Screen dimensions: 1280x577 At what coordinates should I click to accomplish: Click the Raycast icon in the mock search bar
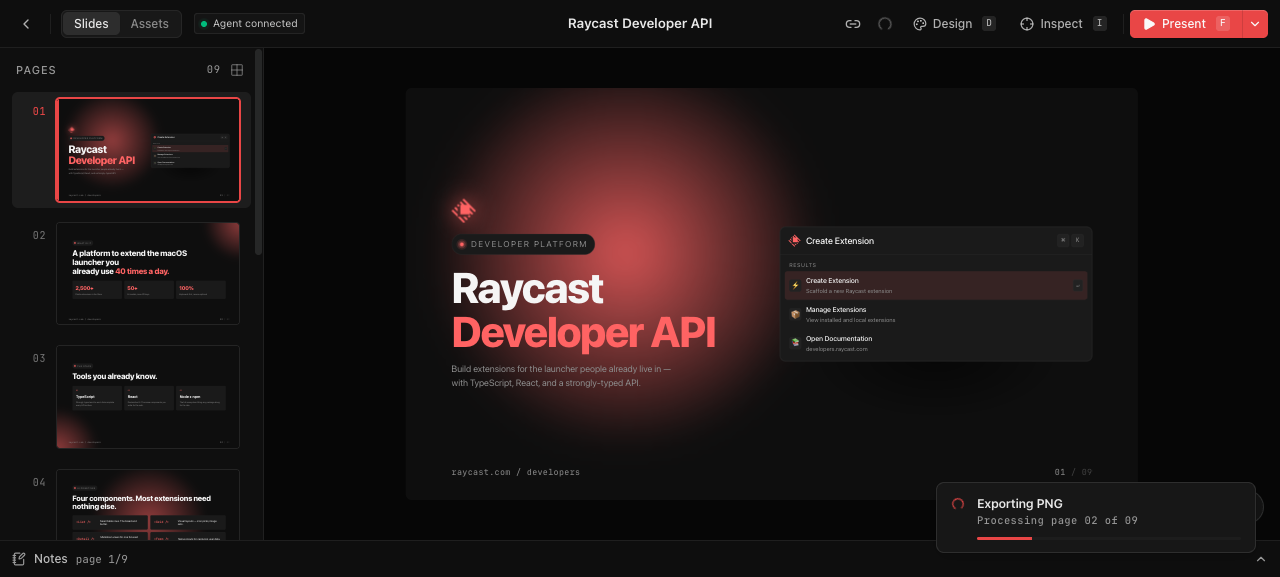tap(795, 240)
